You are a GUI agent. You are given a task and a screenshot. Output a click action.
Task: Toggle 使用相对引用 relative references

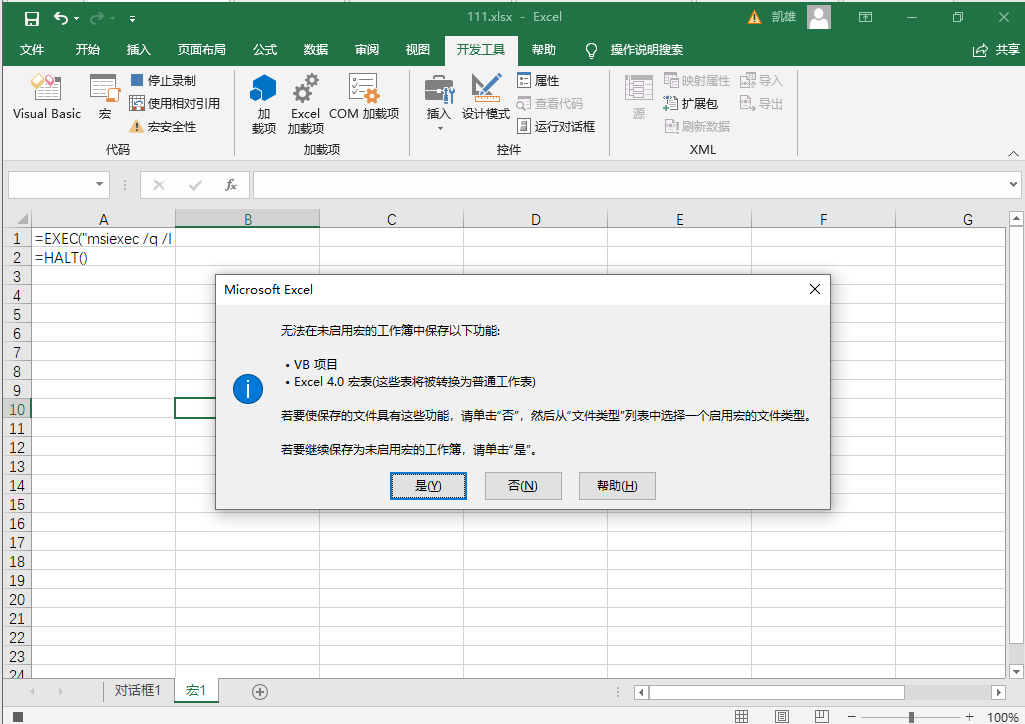pyautogui.click(x=175, y=103)
